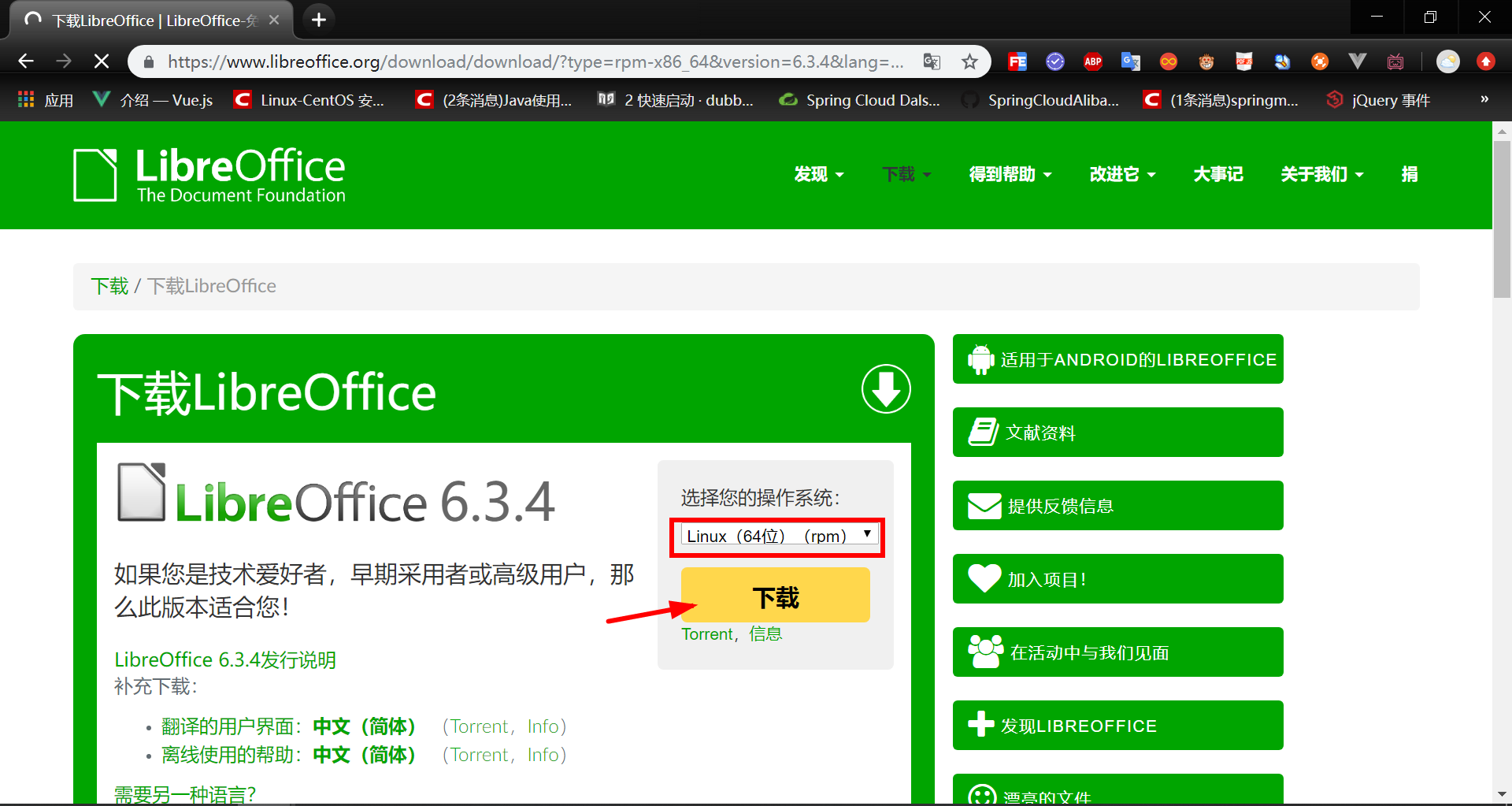
Task: Click the Torrent link below the download button
Action: tap(707, 634)
